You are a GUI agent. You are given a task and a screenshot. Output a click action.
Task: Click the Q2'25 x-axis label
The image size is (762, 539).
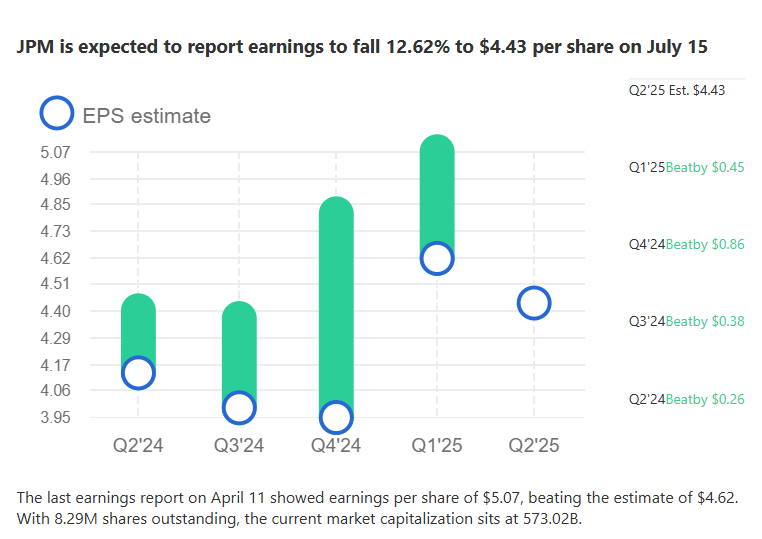coord(534,445)
